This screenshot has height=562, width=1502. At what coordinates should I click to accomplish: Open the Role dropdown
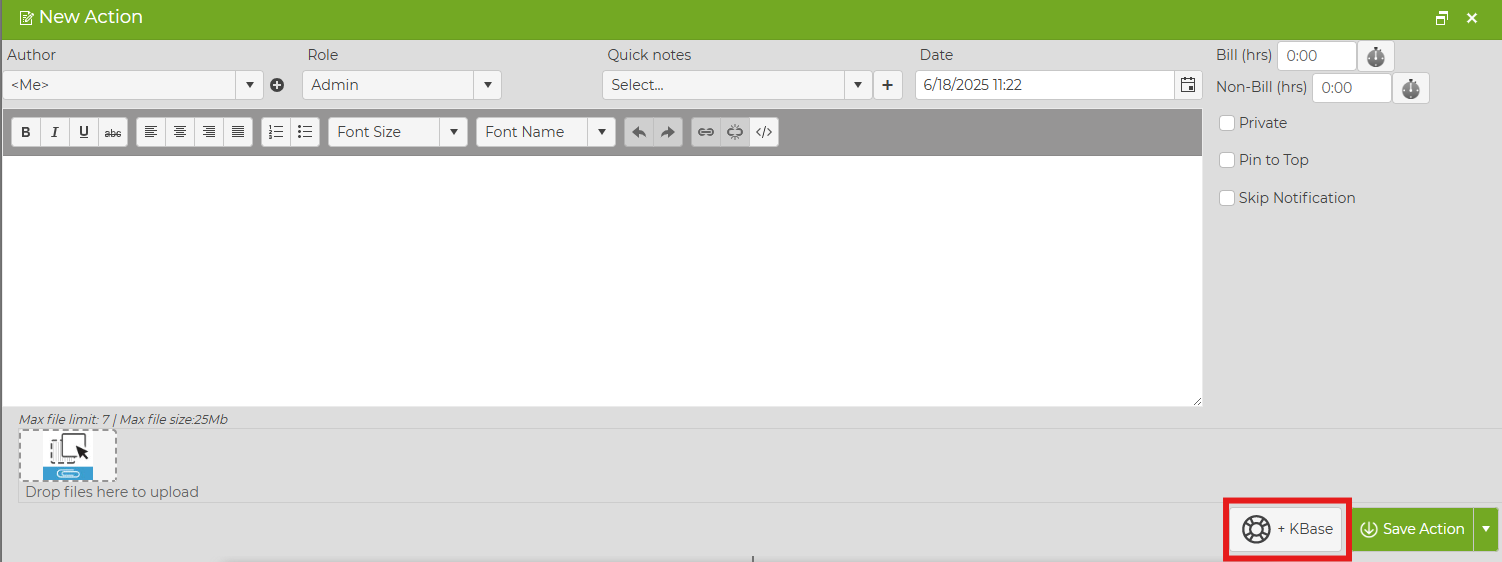[487, 85]
